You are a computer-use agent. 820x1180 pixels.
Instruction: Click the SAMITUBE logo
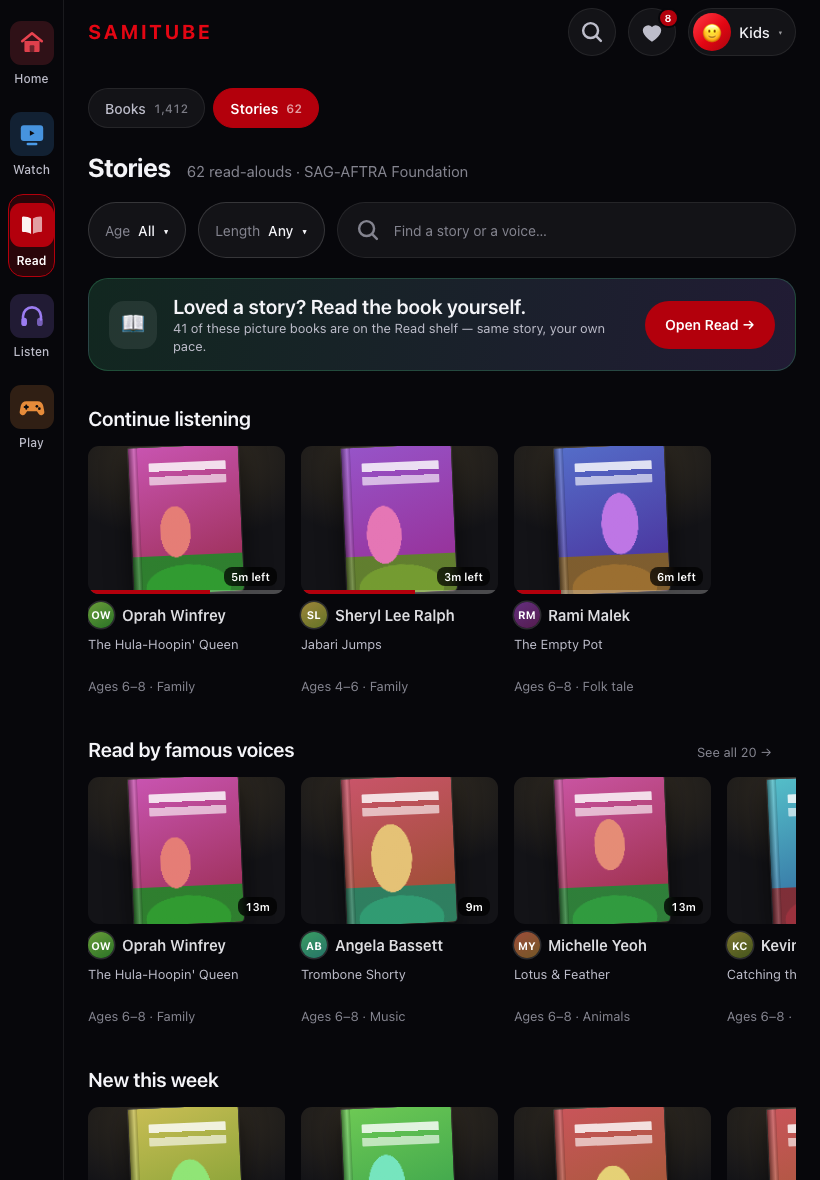tap(150, 32)
